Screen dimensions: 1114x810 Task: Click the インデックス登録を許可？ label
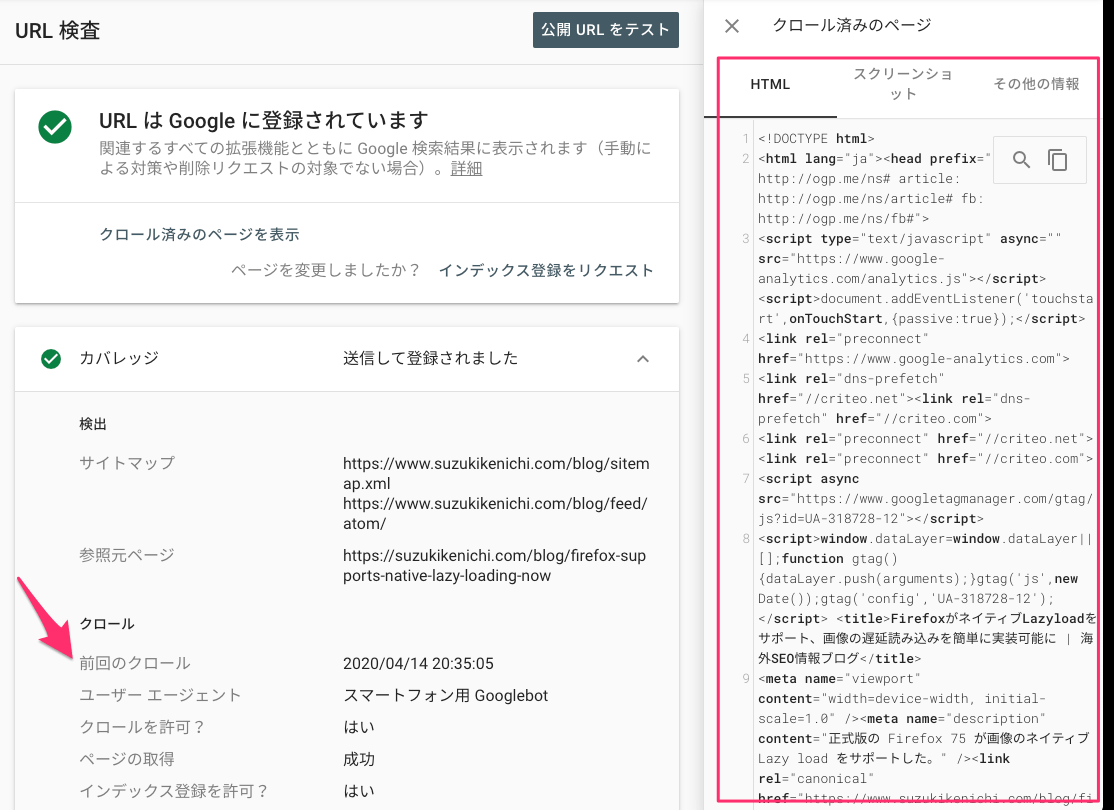pyautogui.click(x=174, y=791)
